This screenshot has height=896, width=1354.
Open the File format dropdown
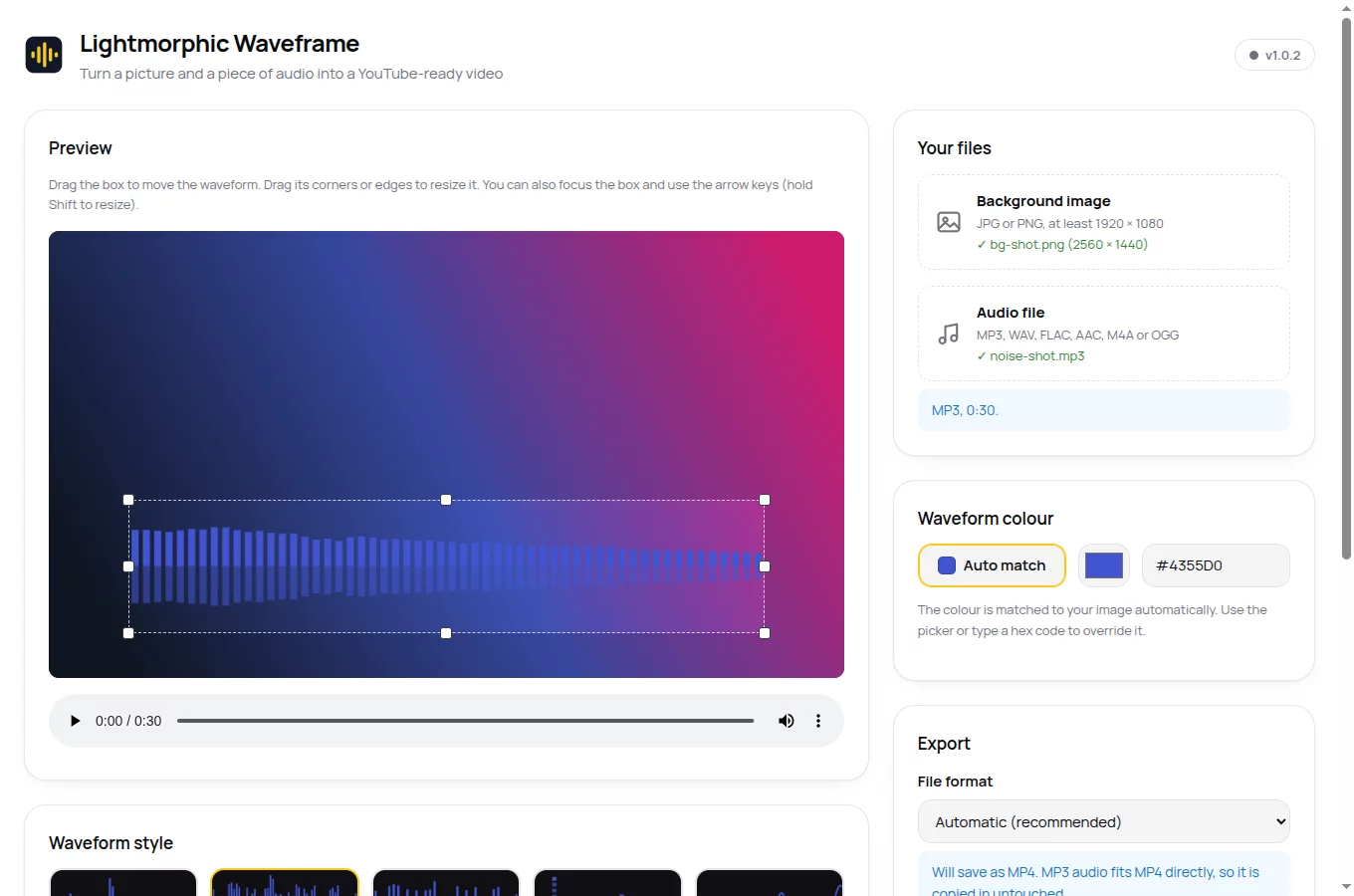tap(1103, 822)
